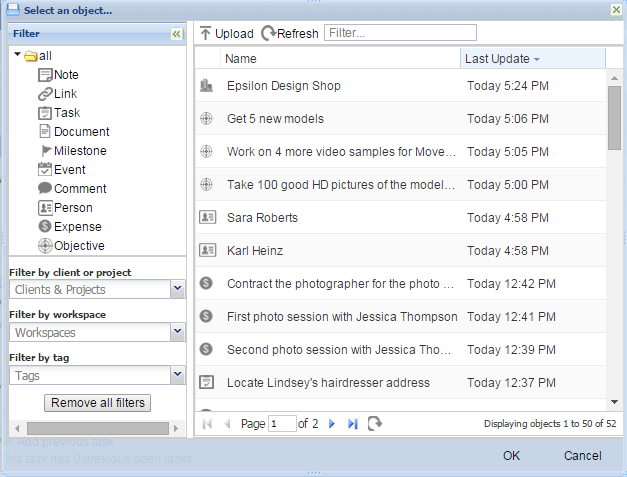Click the paging reload icon

coord(375,424)
